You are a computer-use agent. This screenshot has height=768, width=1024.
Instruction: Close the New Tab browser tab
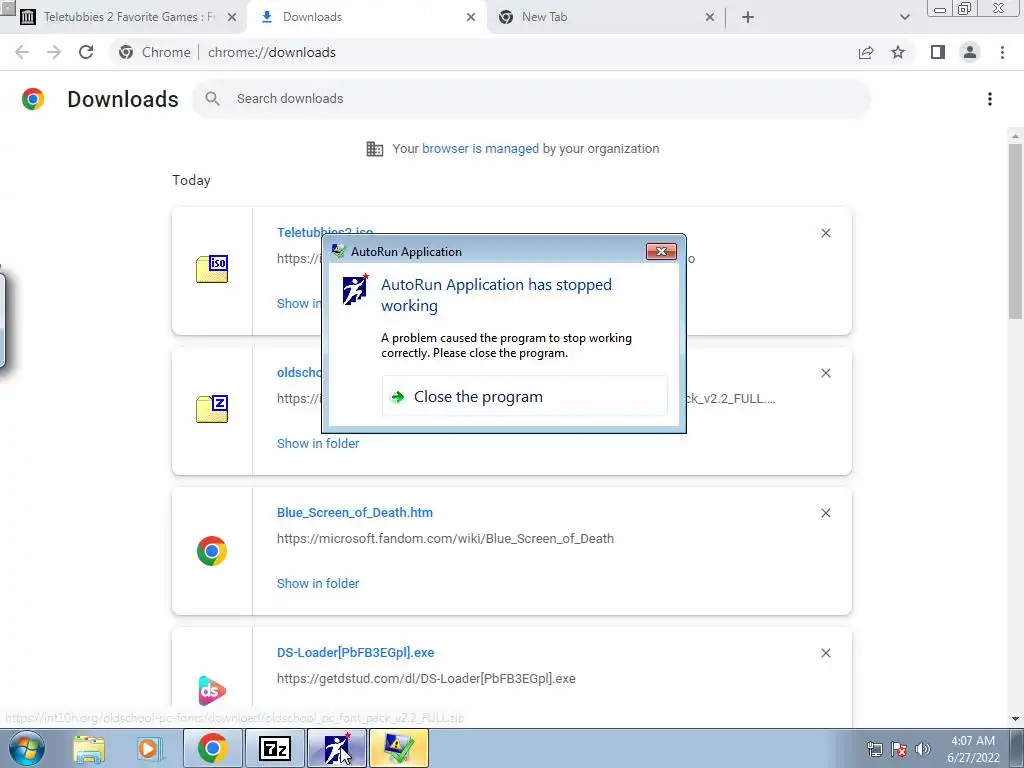pyautogui.click(x=710, y=17)
